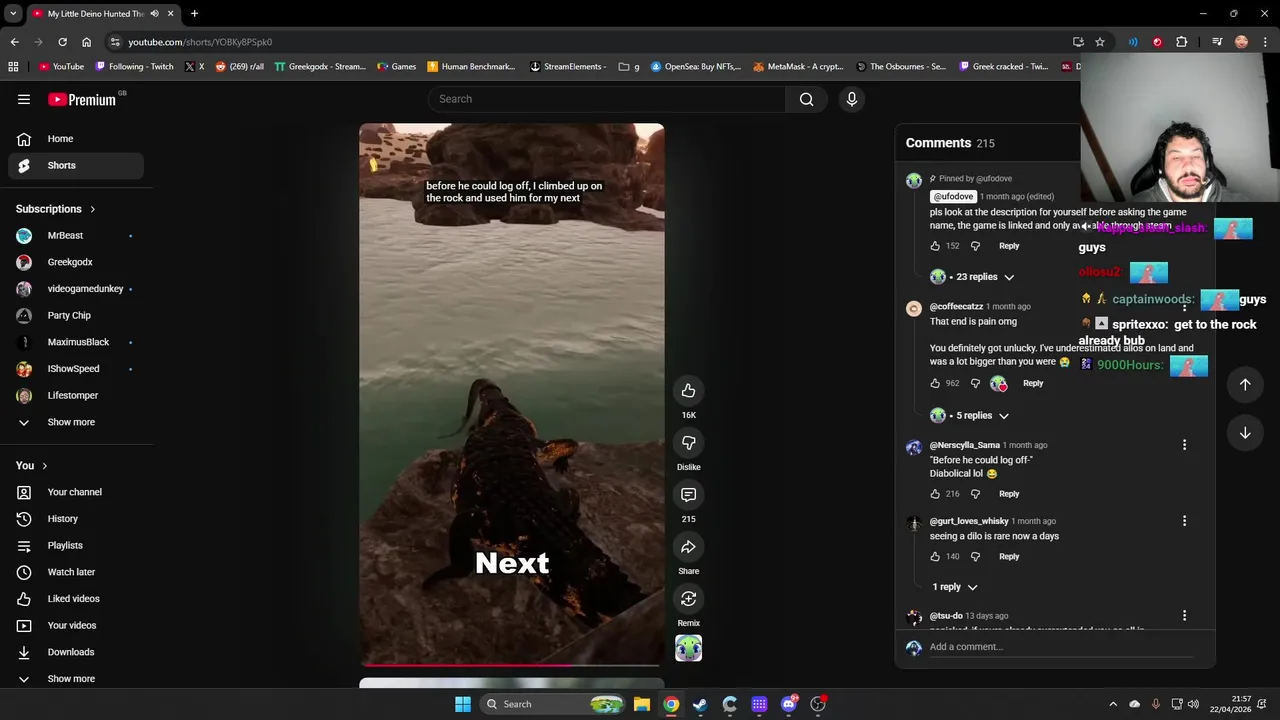This screenshot has width=1280, height=720.
Task: Open Human Benchmark bookmark
Action: 471,67
